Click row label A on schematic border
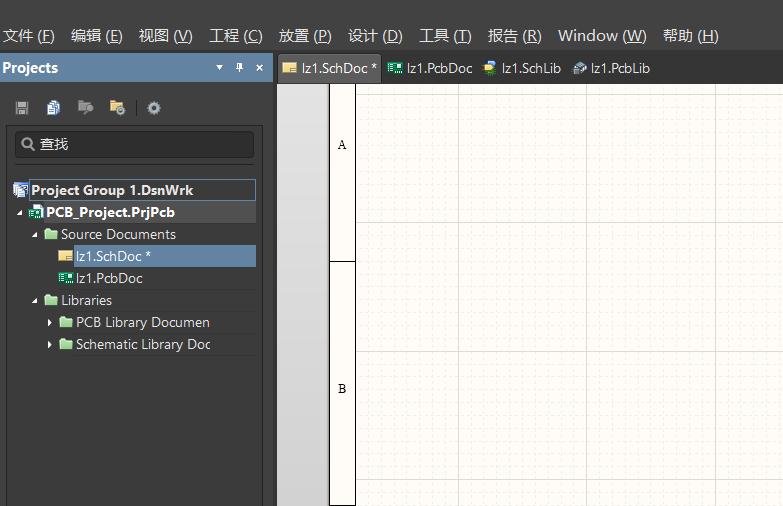The image size is (783, 506). 342,145
